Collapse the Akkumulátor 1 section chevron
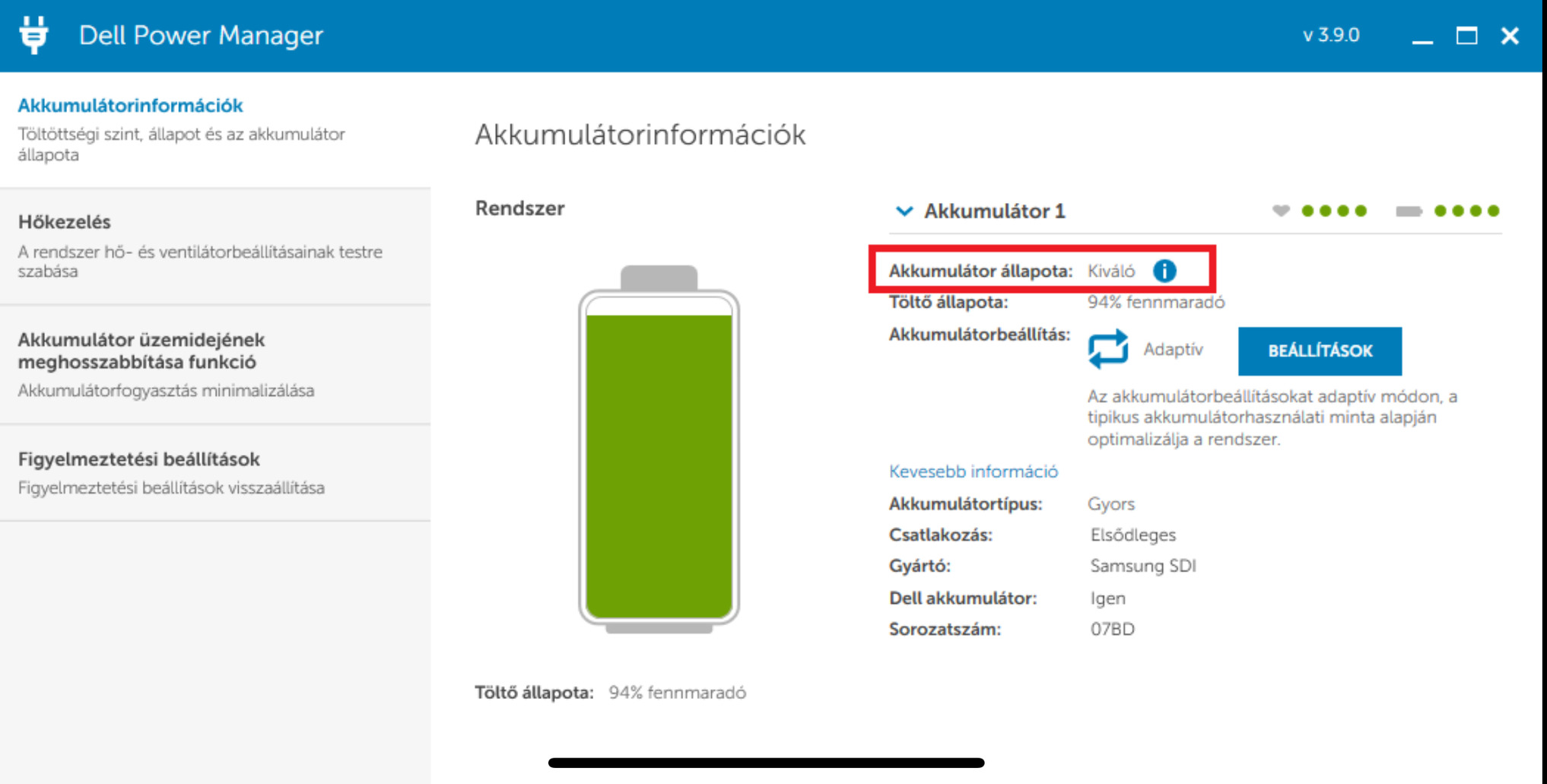 point(904,211)
